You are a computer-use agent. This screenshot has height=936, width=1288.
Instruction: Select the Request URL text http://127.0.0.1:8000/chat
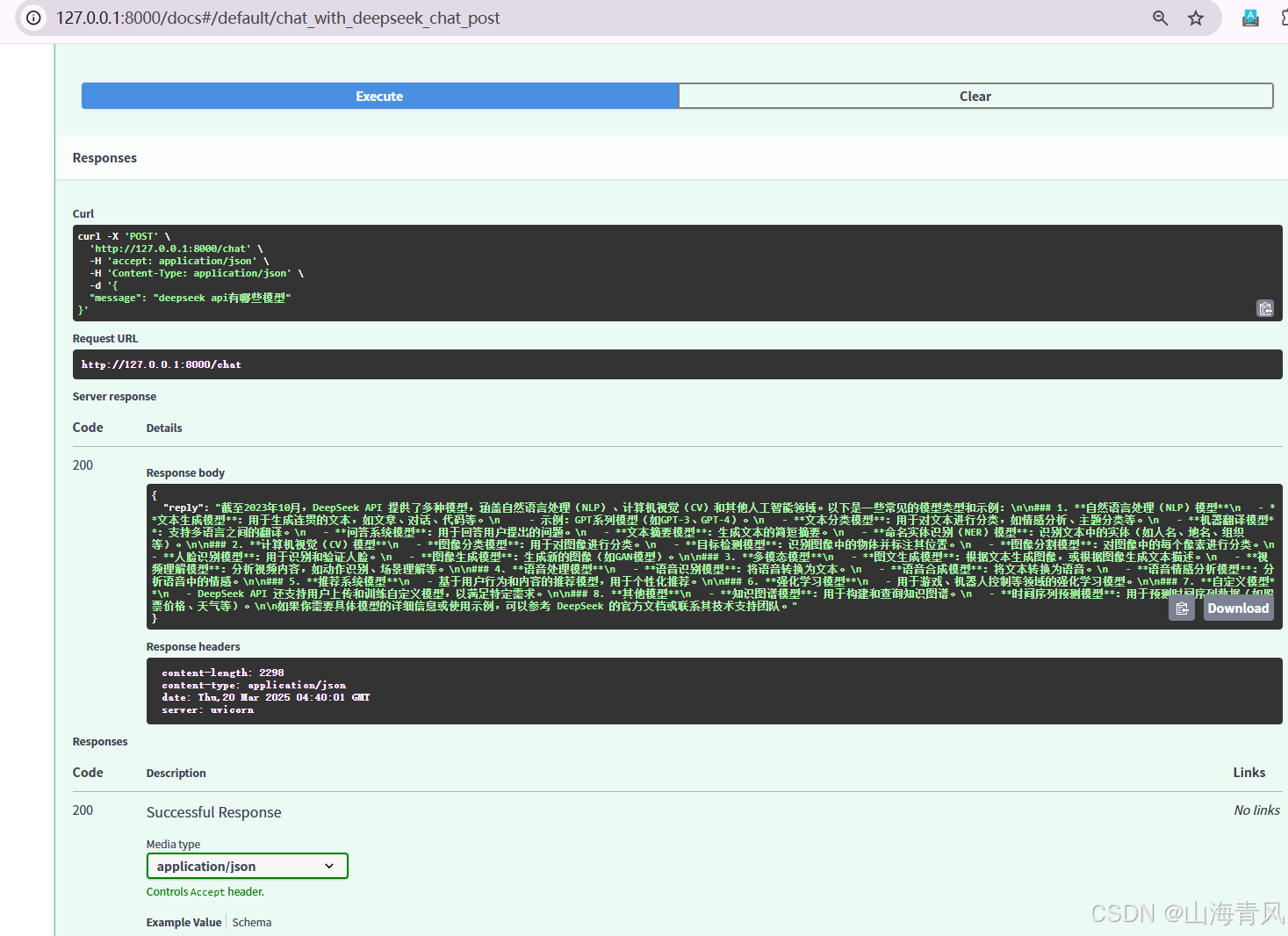[161, 364]
